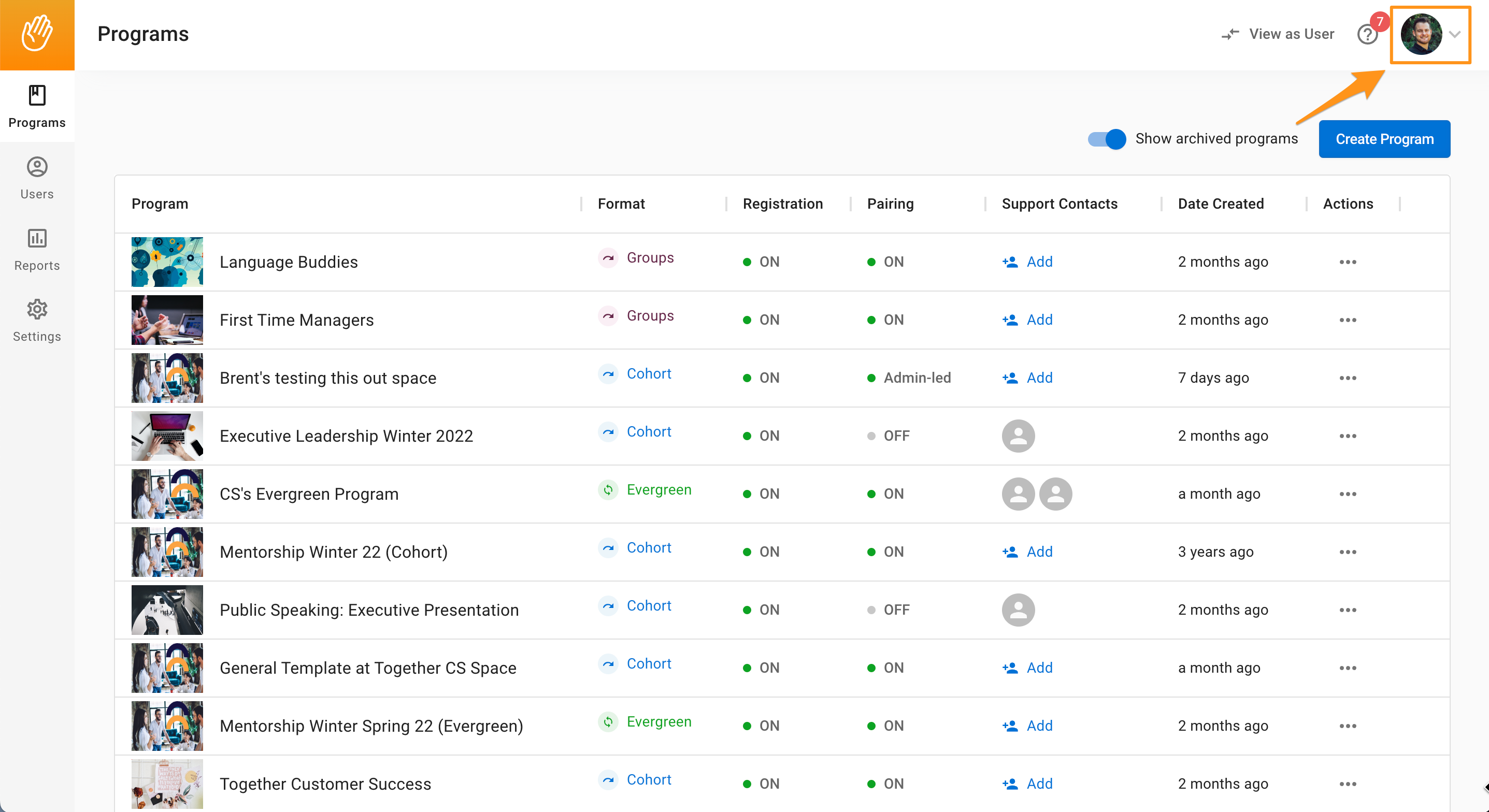The image size is (1489, 812).
Task: Open Reports section in sidebar
Action: [37, 249]
